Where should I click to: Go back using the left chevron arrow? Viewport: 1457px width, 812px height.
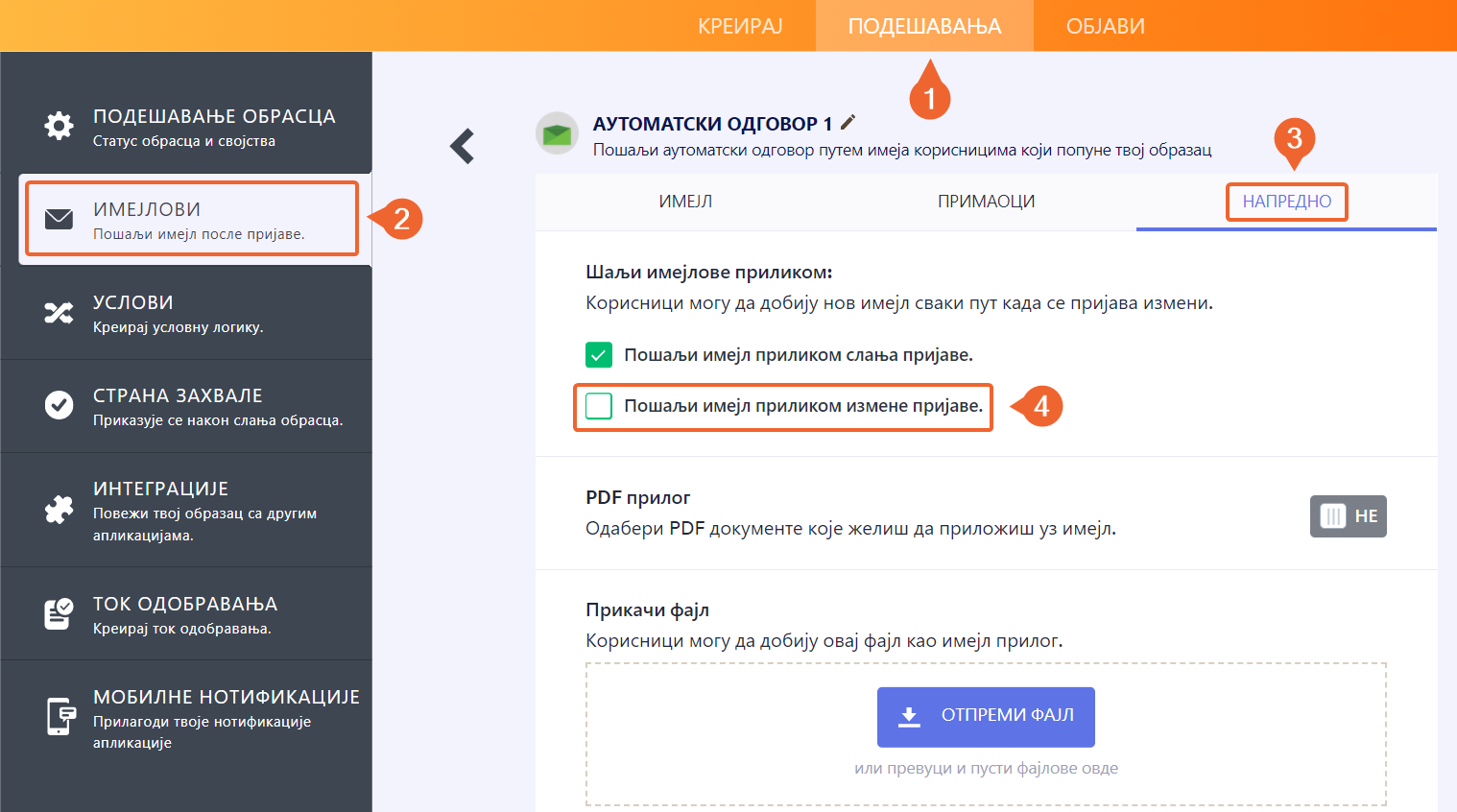click(x=463, y=146)
